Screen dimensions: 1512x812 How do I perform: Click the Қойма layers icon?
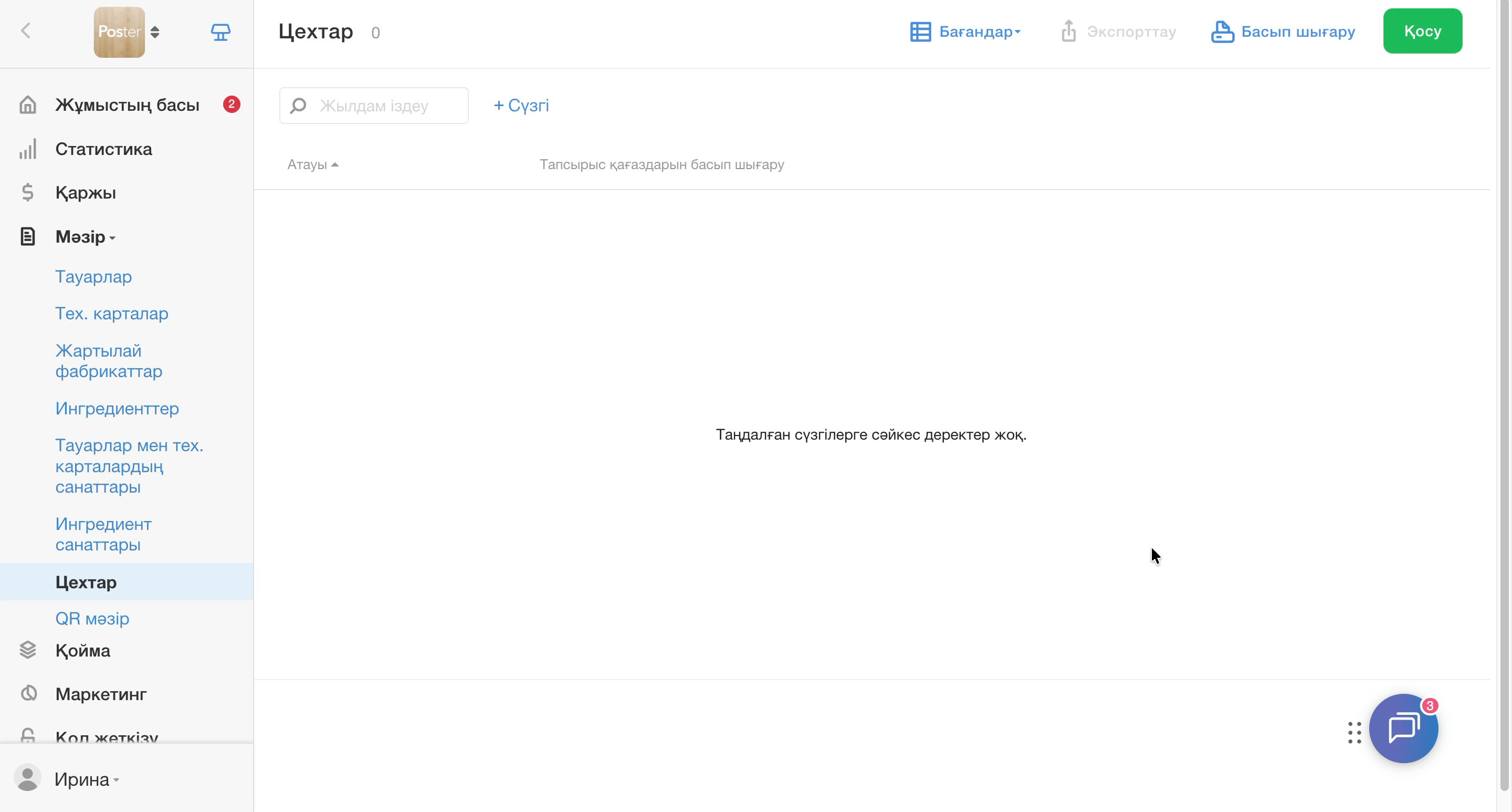pos(28,650)
